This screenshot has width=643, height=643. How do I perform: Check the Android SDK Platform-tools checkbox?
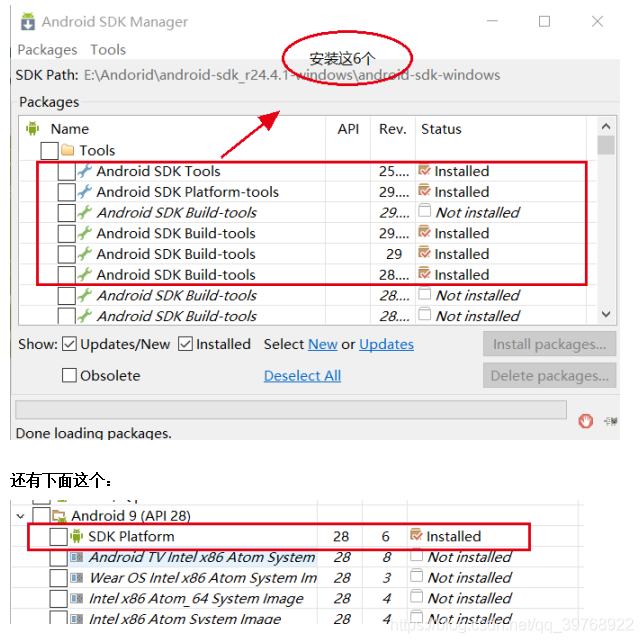[x=66, y=192]
